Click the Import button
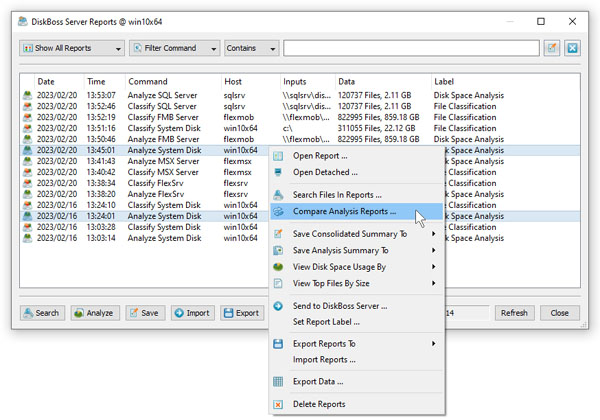The image size is (600, 420). coord(192,313)
